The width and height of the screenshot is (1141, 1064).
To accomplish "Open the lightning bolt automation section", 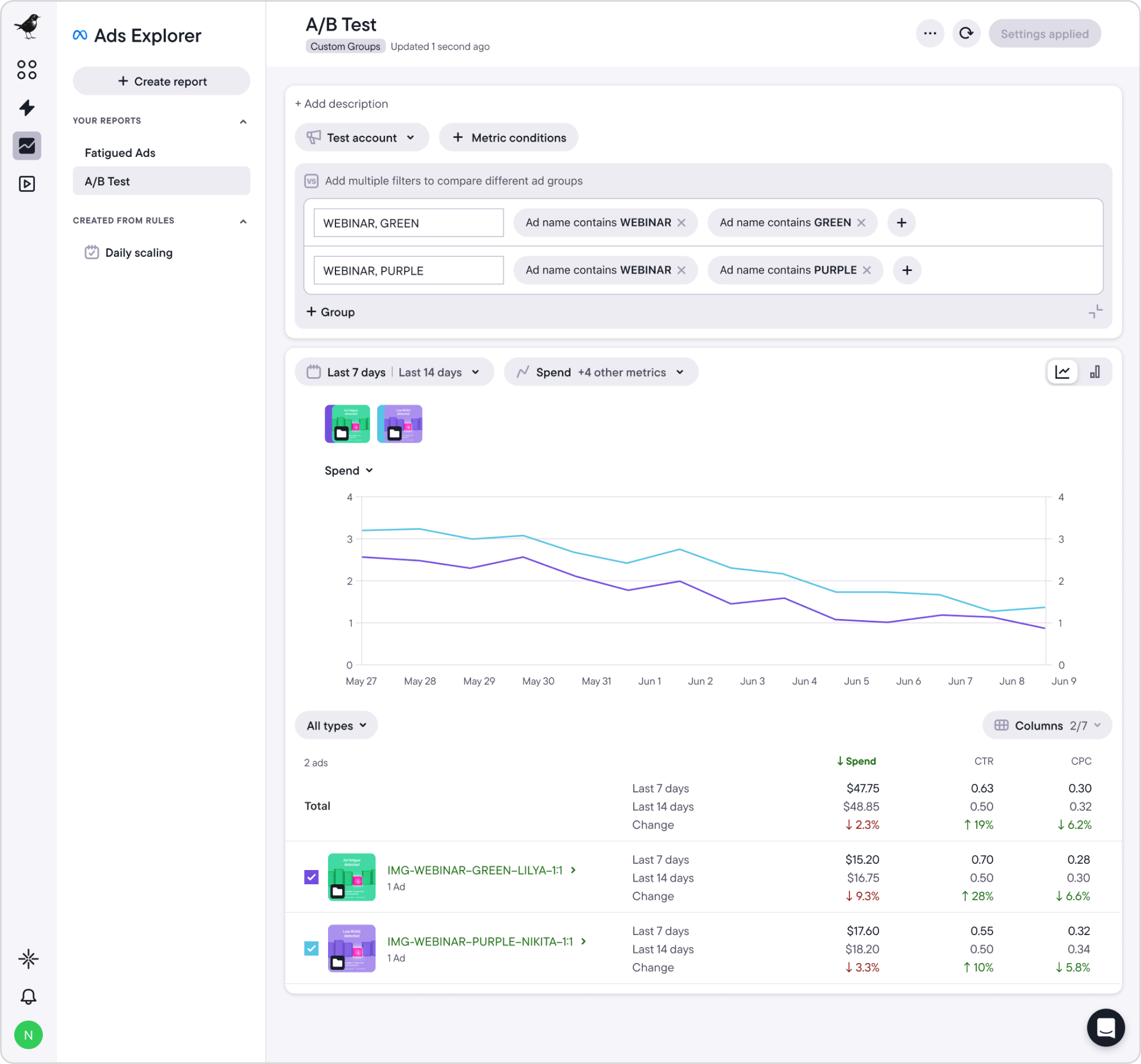I will [x=27, y=107].
